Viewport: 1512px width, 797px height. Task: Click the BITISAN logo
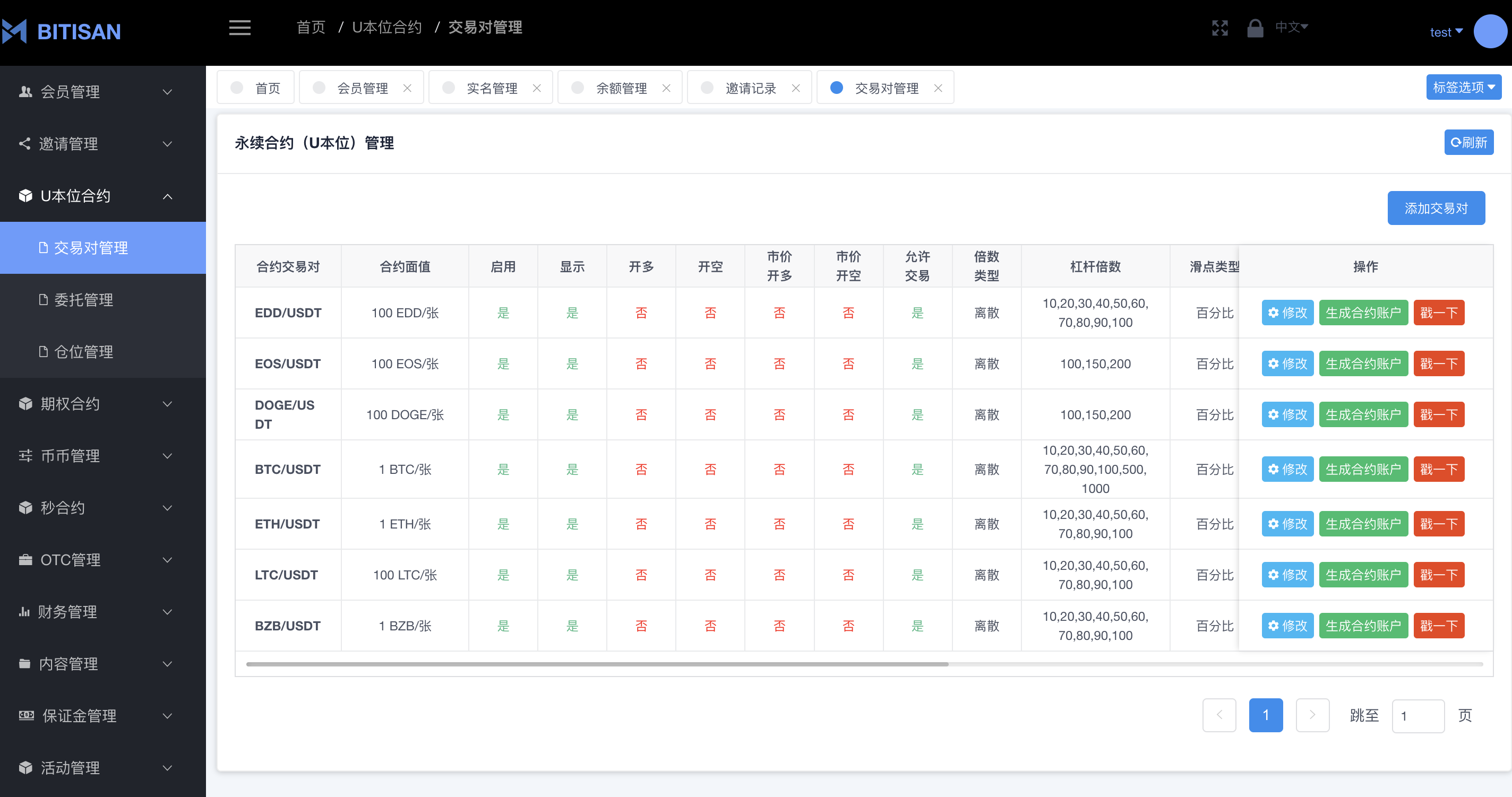pyautogui.click(x=62, y=32)
